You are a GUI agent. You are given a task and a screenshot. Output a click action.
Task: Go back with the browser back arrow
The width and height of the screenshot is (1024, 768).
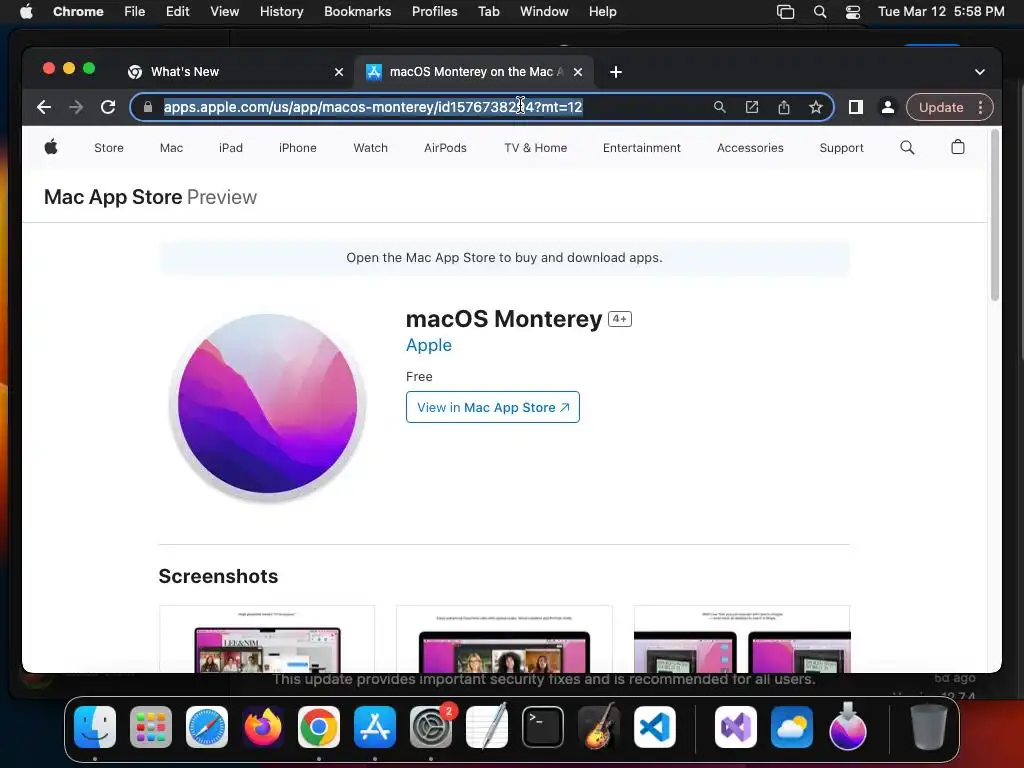tap(44, 107)
